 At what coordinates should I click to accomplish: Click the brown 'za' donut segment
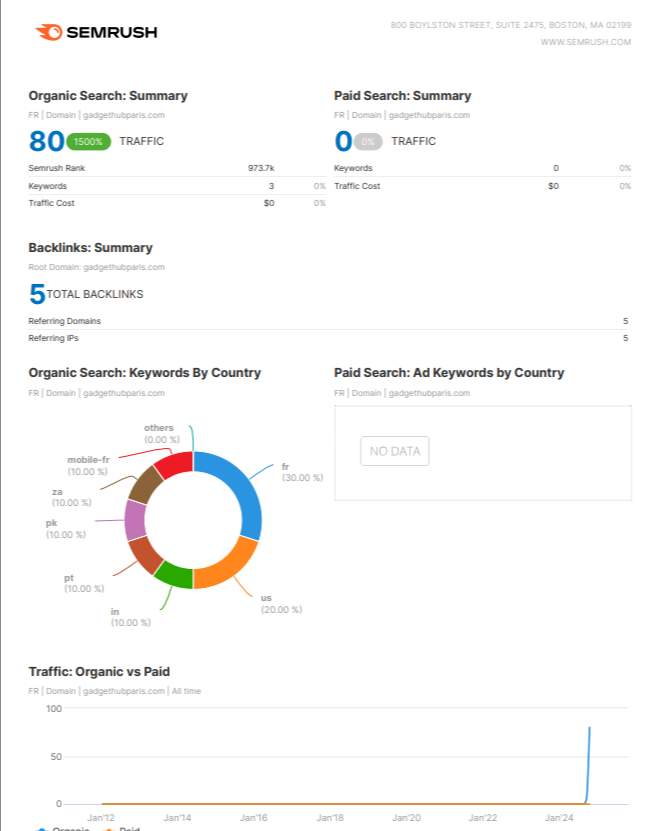[146, 484]
